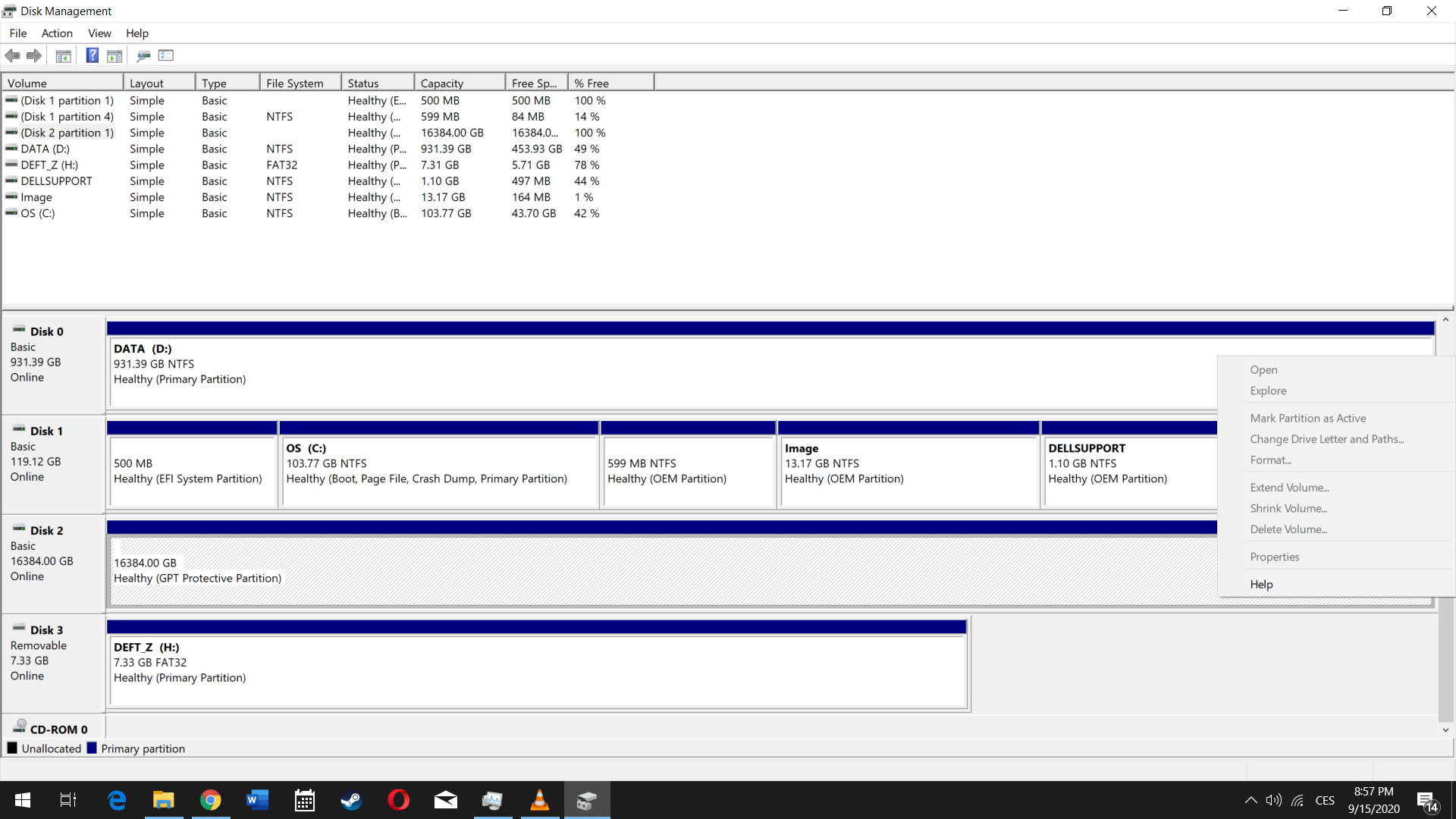Screen dimensions: 1456x819
Task: Click Show/Hide Action Pane toolbar icon
Action: [x=115, y=55]
